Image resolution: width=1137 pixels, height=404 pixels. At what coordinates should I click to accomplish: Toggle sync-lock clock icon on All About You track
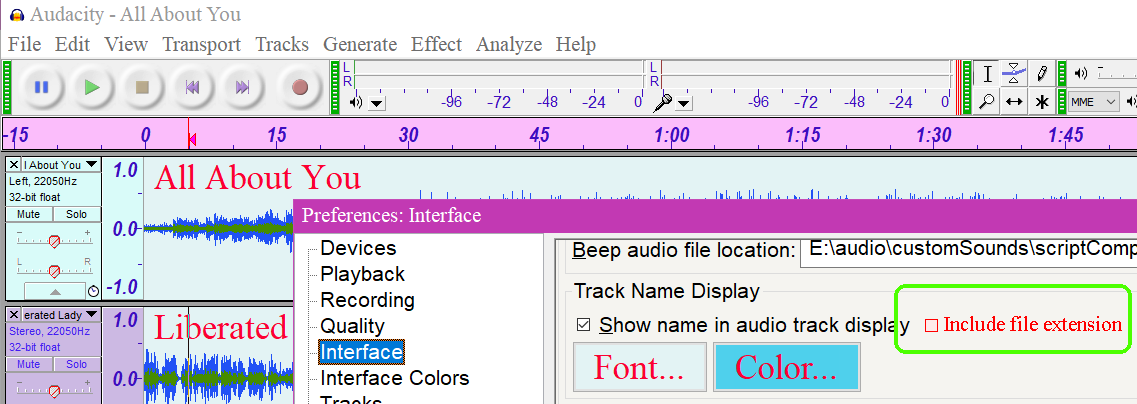click(94, 291)
